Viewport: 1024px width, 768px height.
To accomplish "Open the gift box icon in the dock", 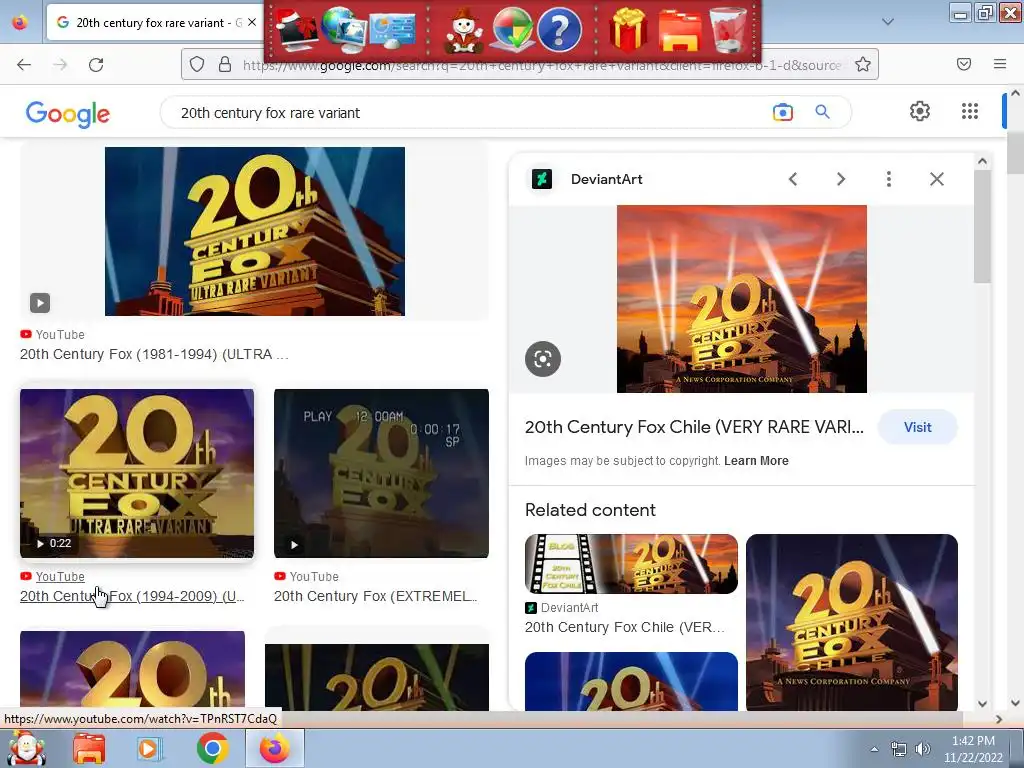I will tap(628, 29).
